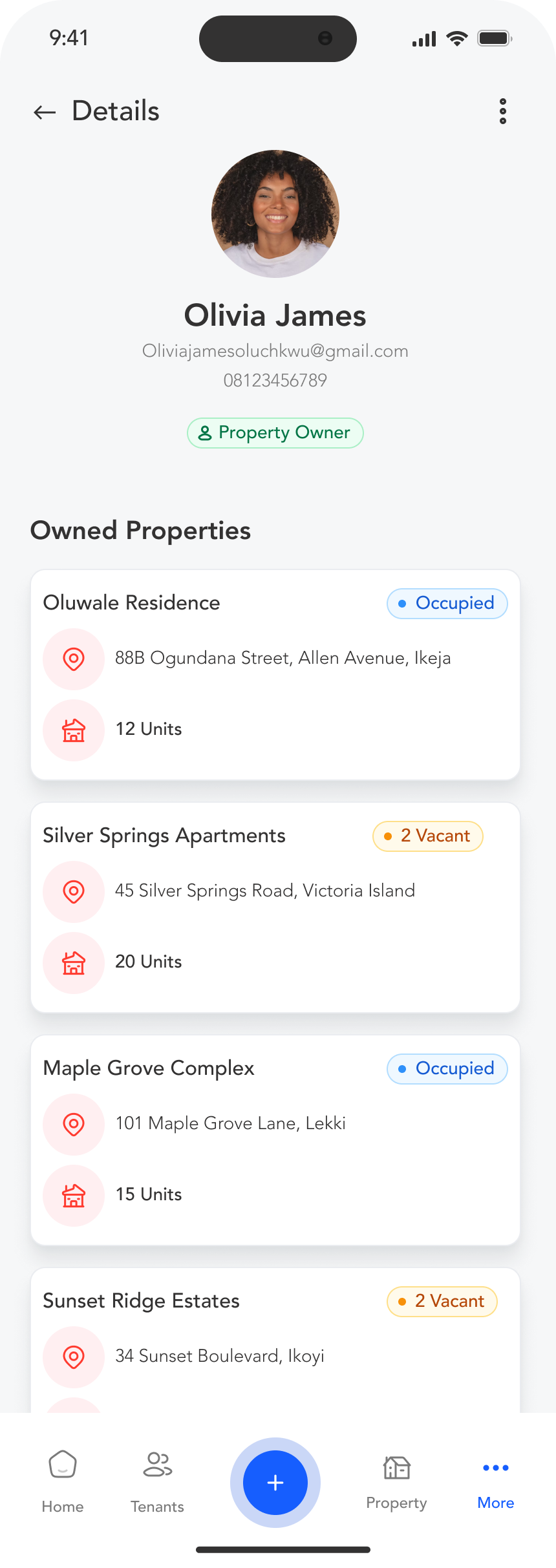Image resolution: width=556 pixels, height=1568 pixels.
Task: Tap 2 Vacant tag on Sunset Ridge Estates
Action: pyautogui.click(x=442, y=1302)
